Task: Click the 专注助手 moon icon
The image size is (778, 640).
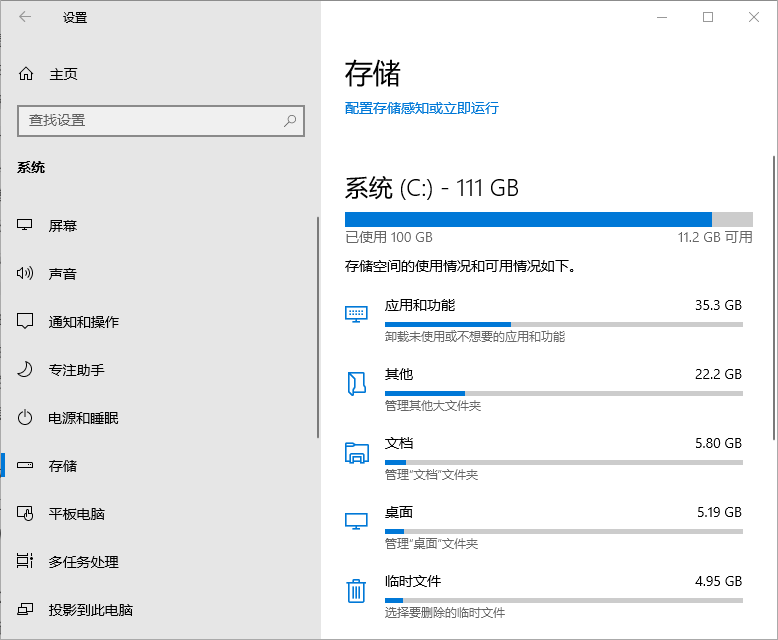Action: click(25, 370)
